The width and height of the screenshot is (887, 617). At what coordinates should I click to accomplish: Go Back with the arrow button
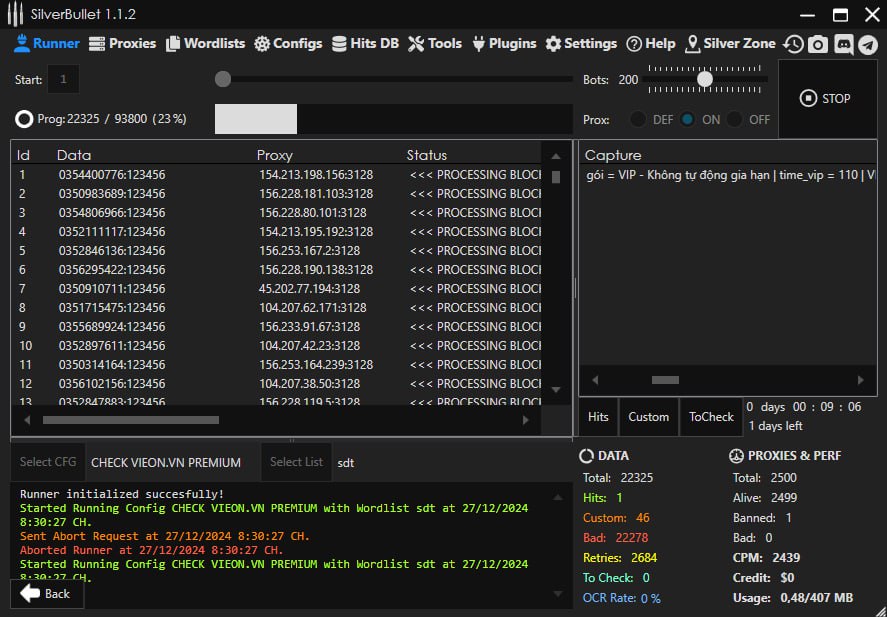47,593
